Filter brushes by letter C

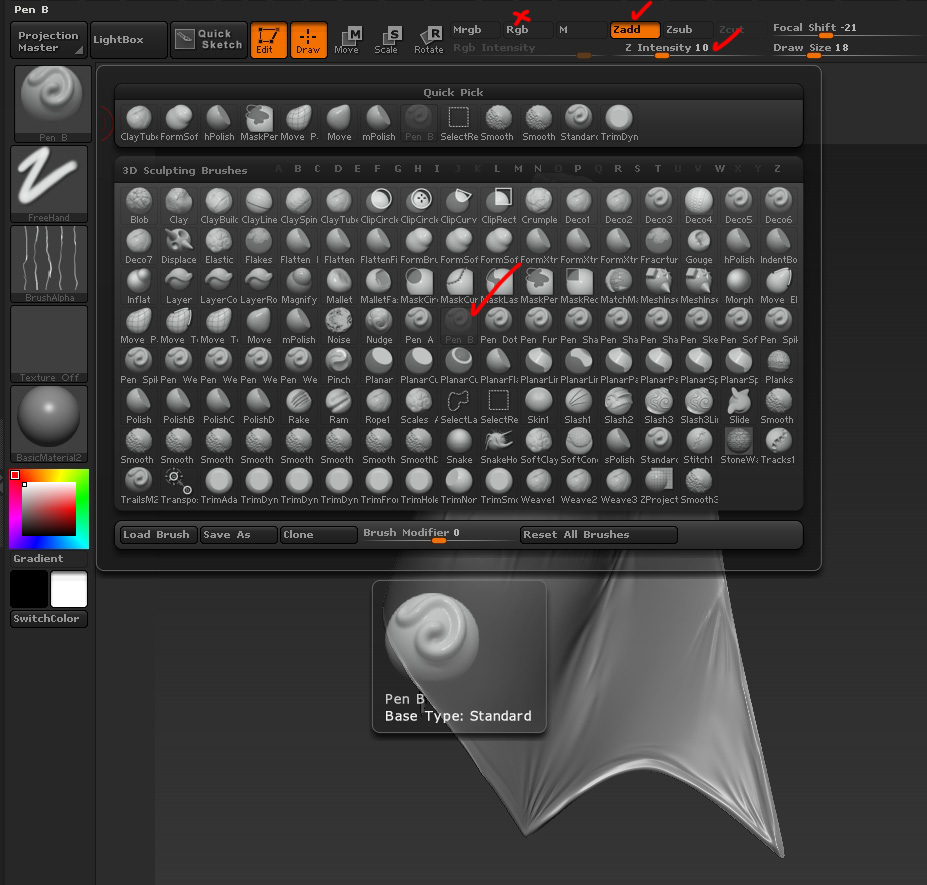click(x=317, y=169)
